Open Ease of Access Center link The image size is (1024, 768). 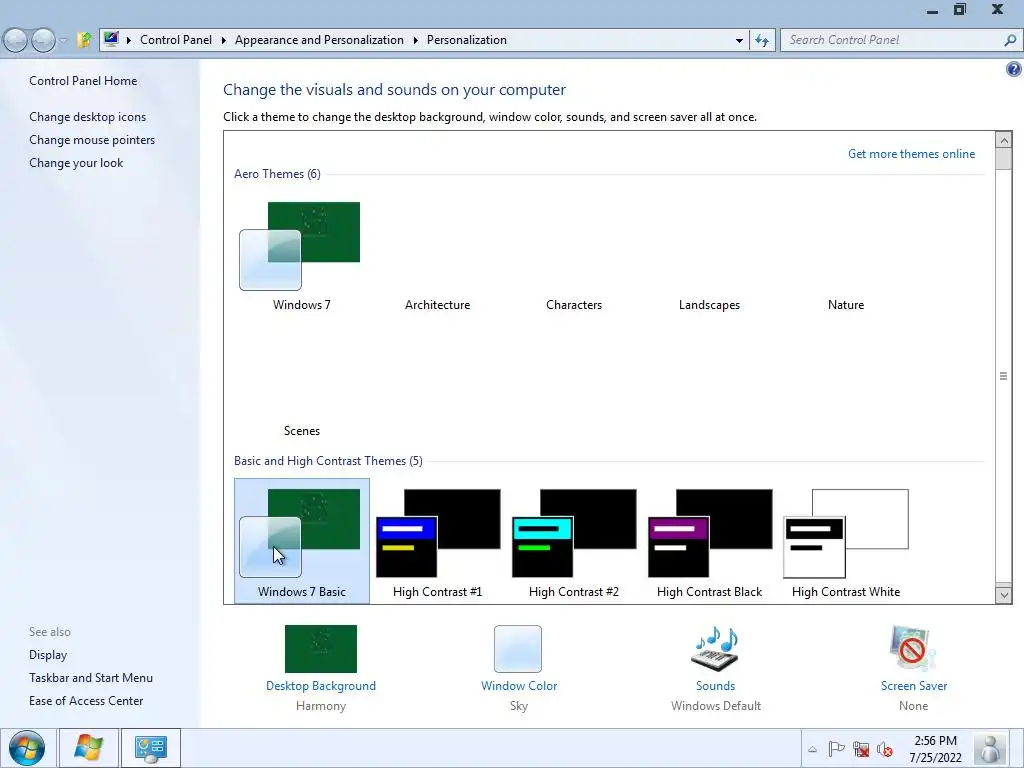[x=86, y=701]
